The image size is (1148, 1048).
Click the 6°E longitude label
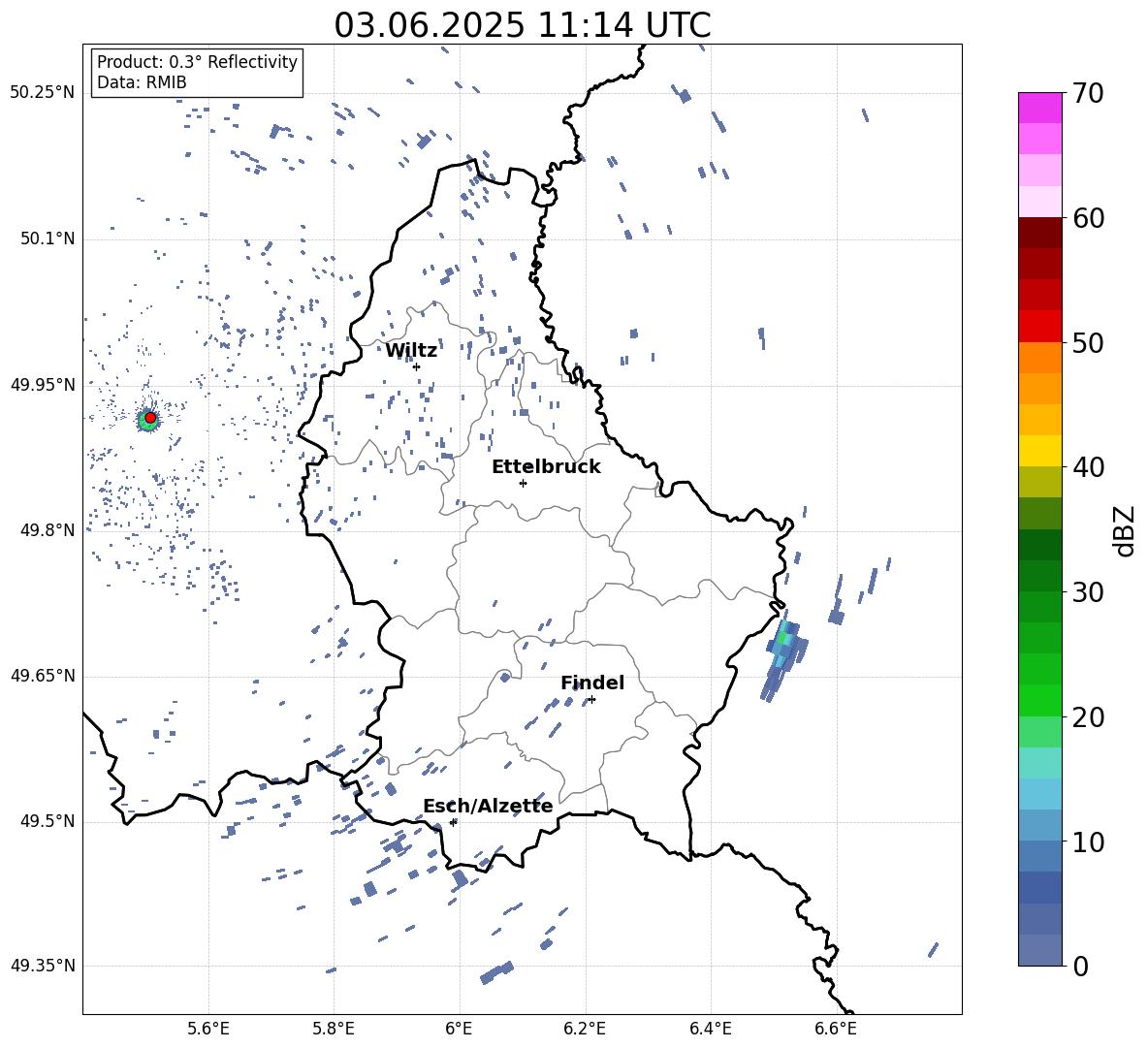(459, 1029)
